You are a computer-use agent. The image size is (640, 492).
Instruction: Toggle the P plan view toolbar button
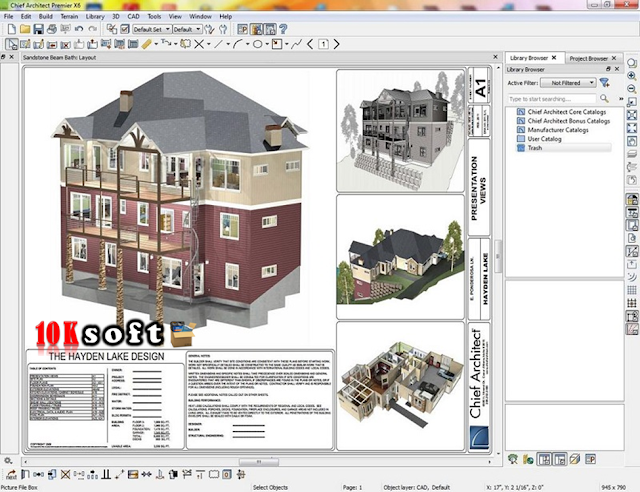coord(243,29)
